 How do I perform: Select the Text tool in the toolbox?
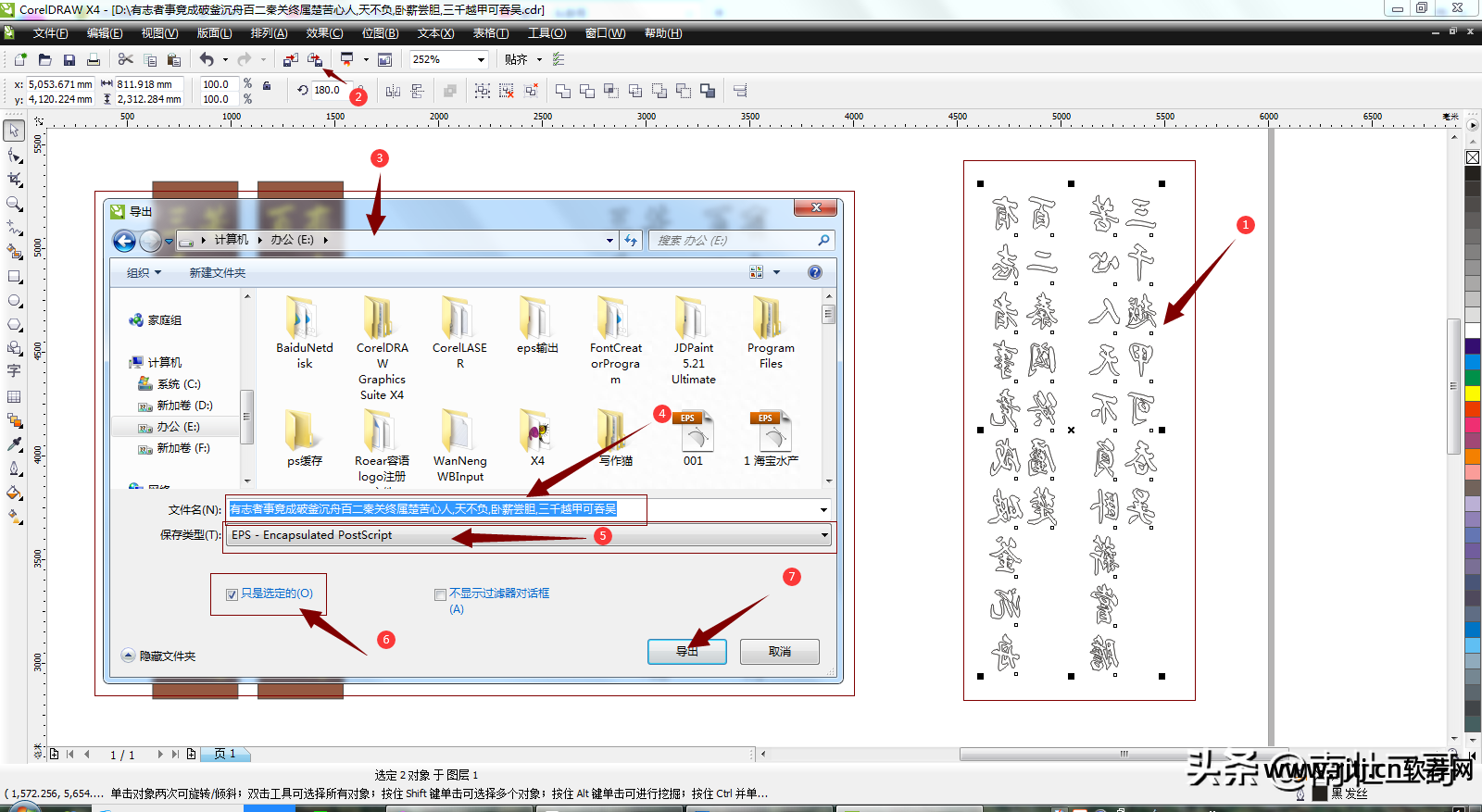click(x=14, y=371)
